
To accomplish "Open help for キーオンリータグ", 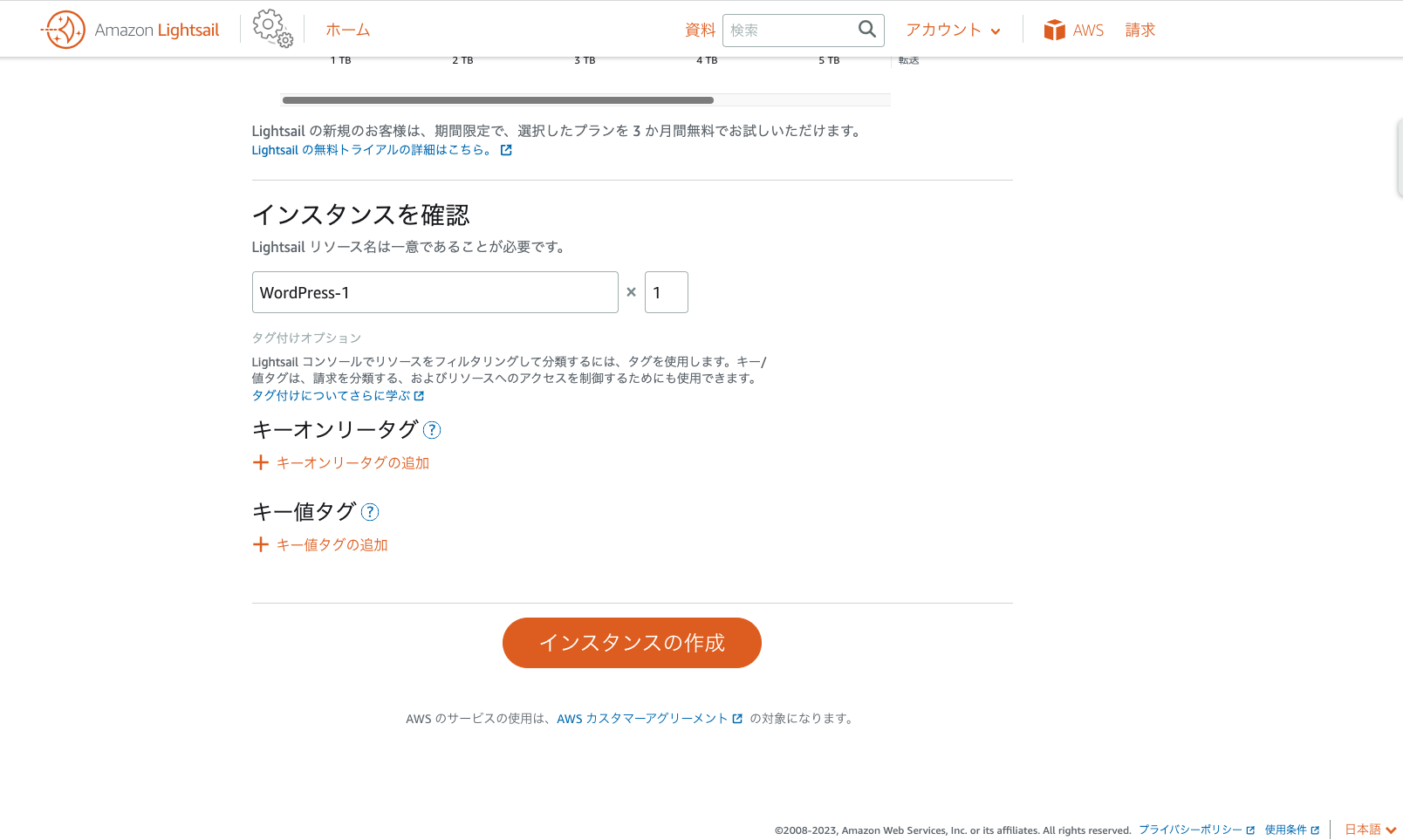I will pos(432,430).
